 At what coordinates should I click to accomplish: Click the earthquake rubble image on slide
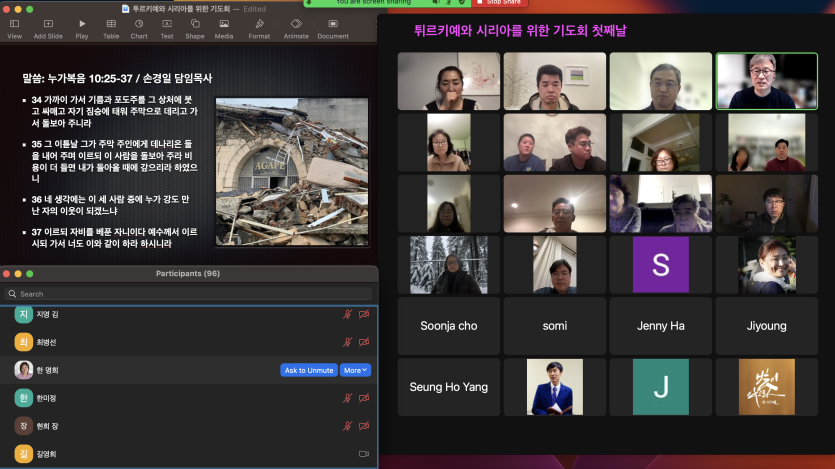point(292,171)
